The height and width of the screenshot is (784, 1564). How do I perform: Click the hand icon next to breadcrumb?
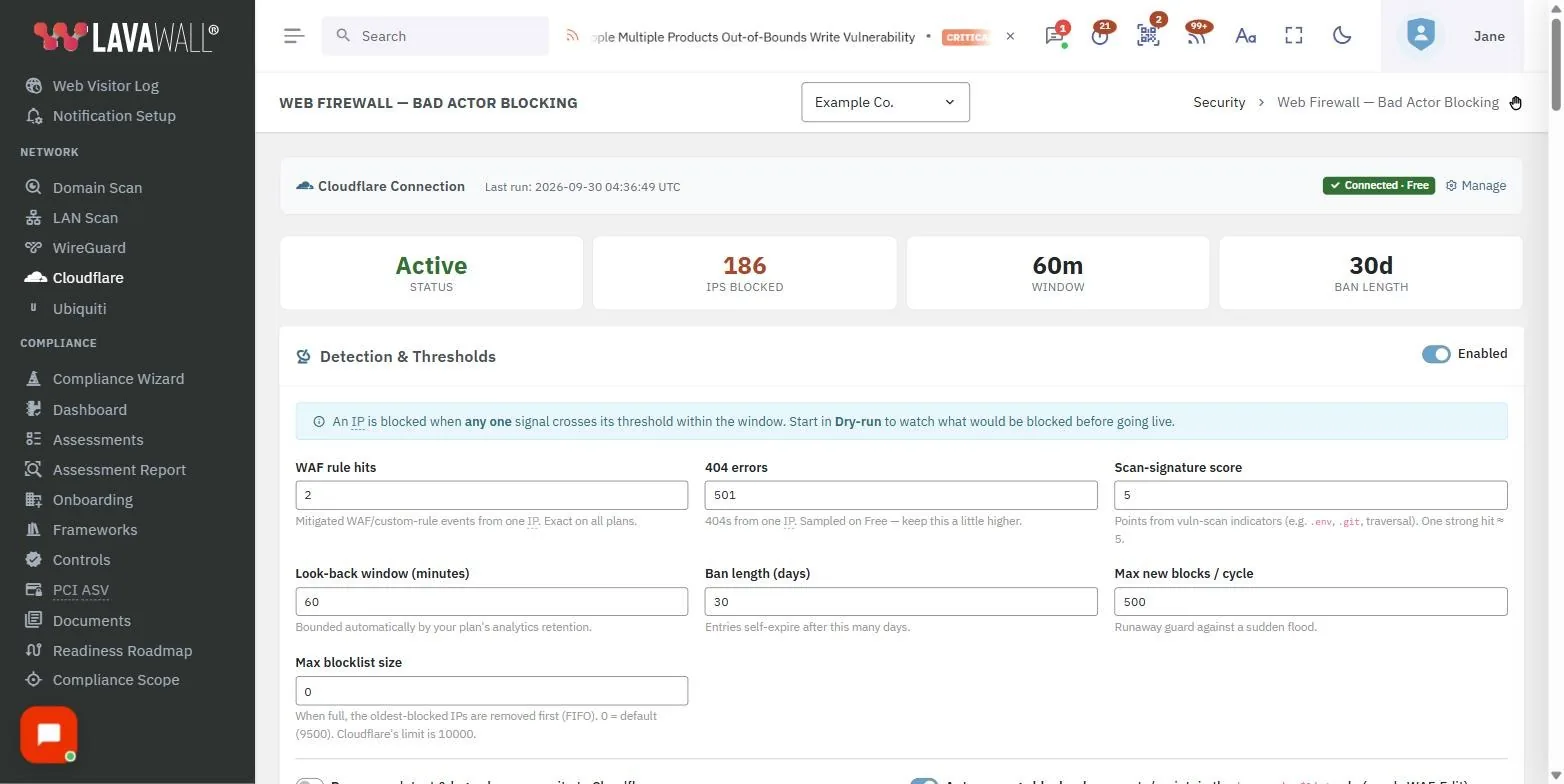click(x=1516, y=103)
